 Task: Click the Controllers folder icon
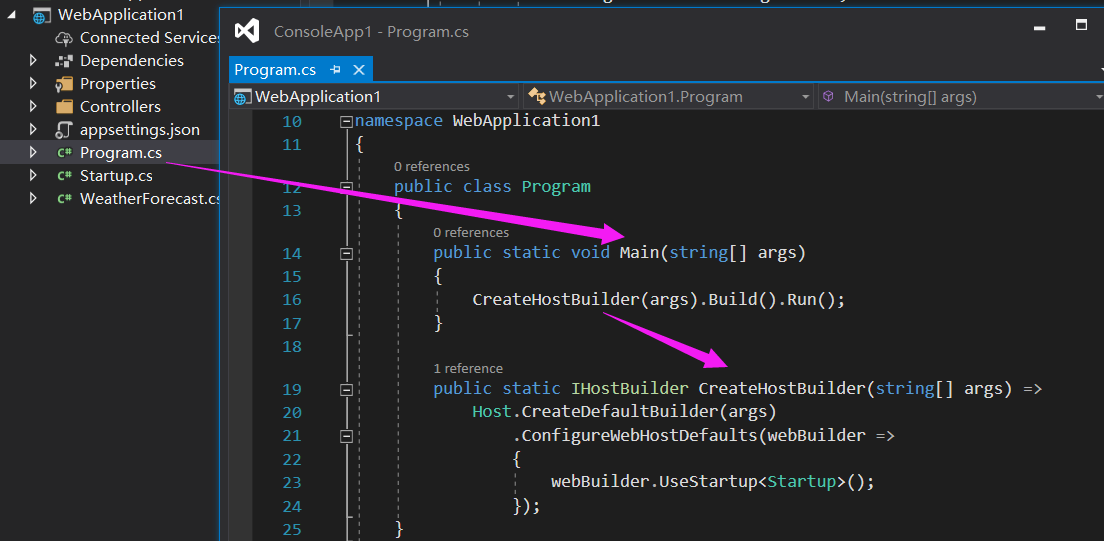(64, 107)
